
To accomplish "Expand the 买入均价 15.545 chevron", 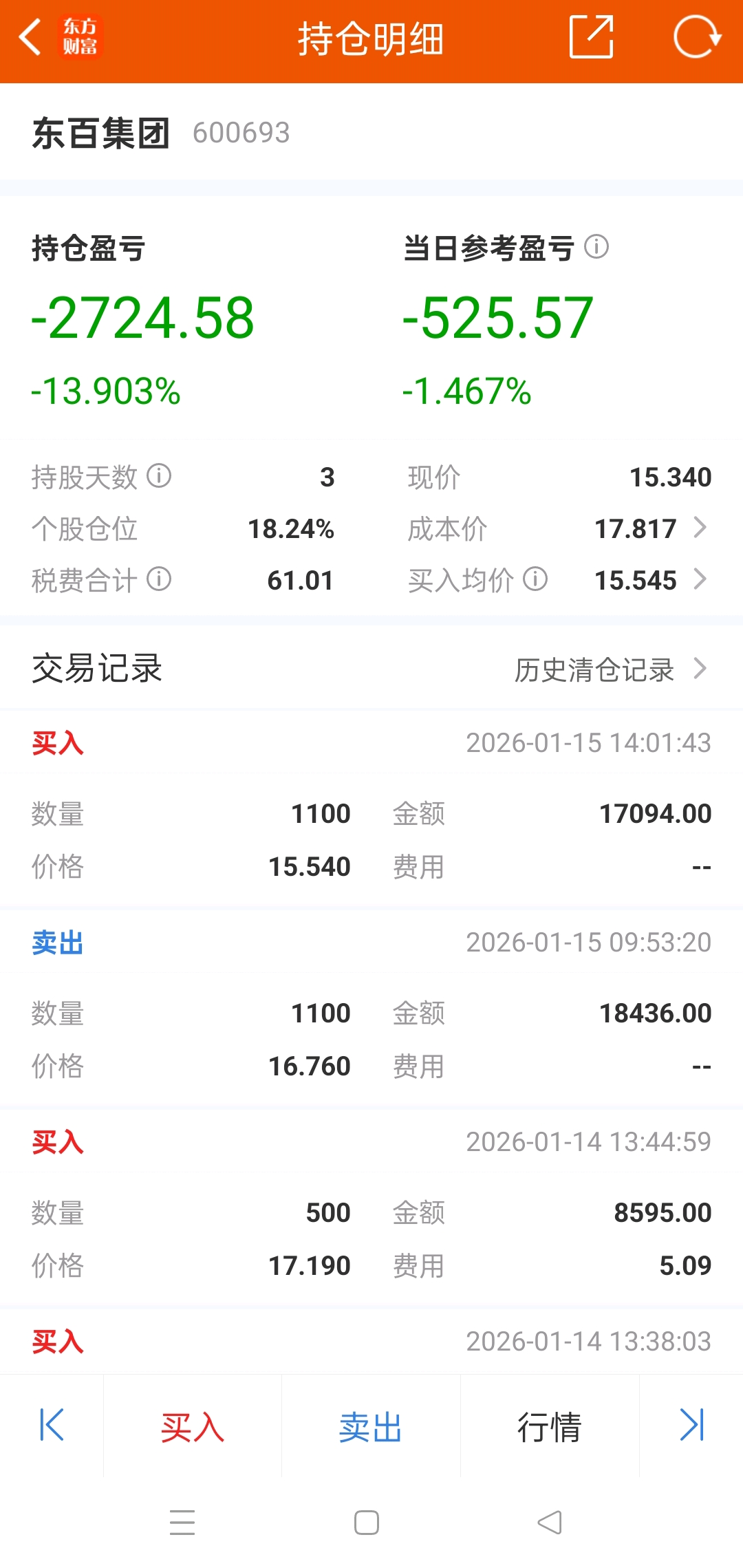I will 700,579.
